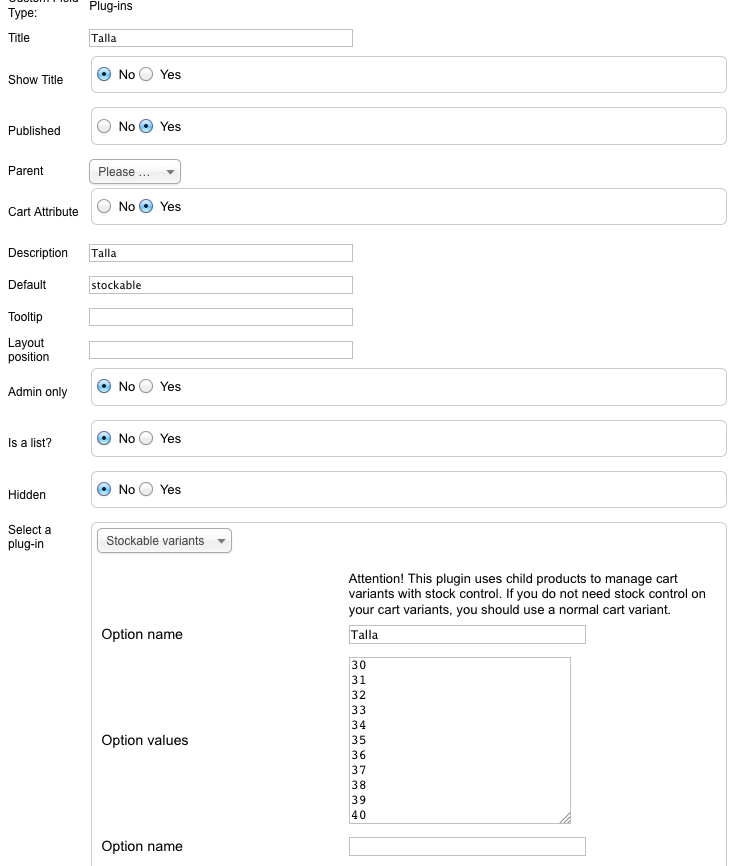Viewport: 735px width, 866px height.
Task: Open the Stockable variants plug-in dropdown
Action: tap(165, 541)
